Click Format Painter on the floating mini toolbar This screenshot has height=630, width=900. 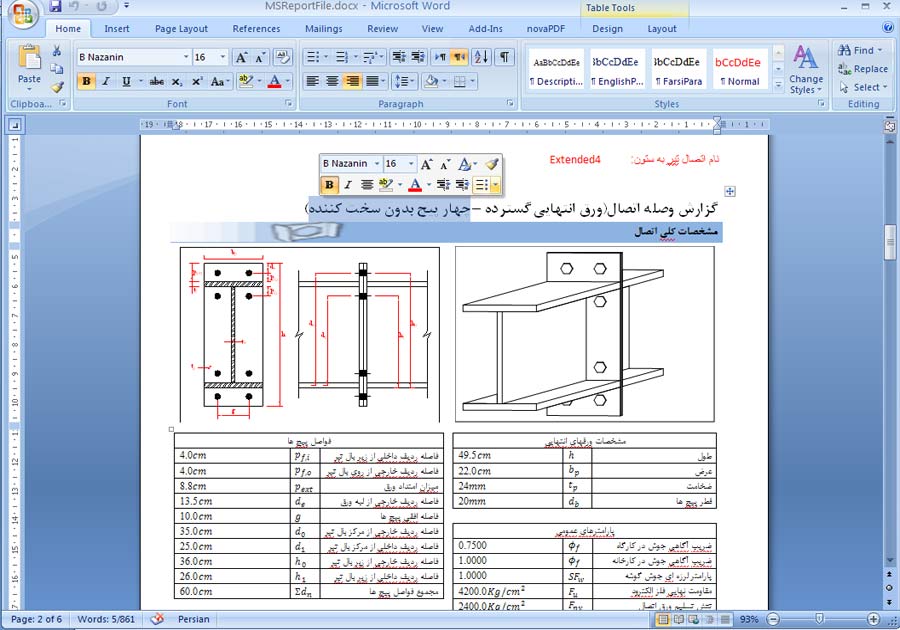[x=490, y=164]
